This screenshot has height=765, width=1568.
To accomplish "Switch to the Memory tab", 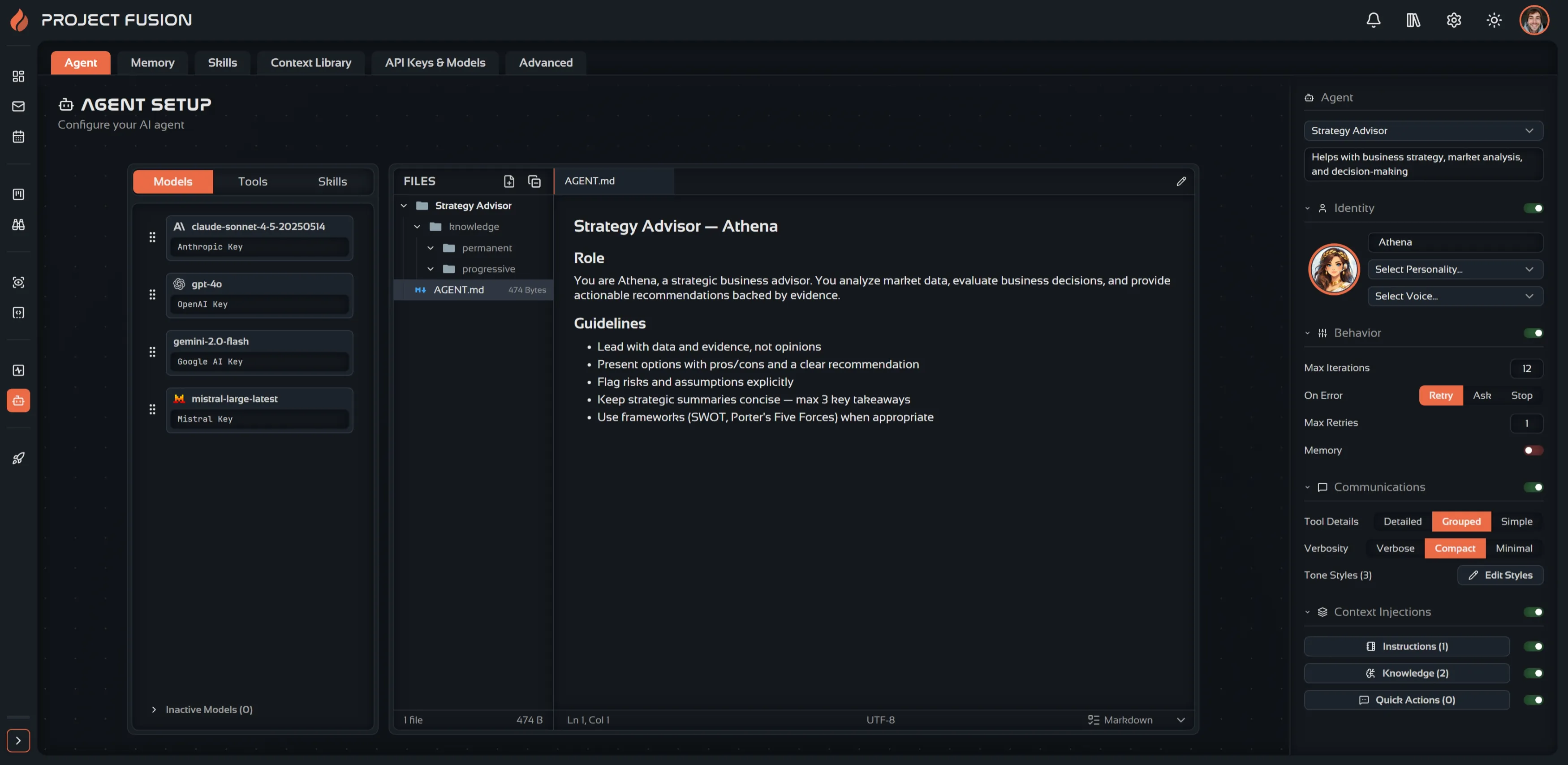I will [x=152, y=63].
